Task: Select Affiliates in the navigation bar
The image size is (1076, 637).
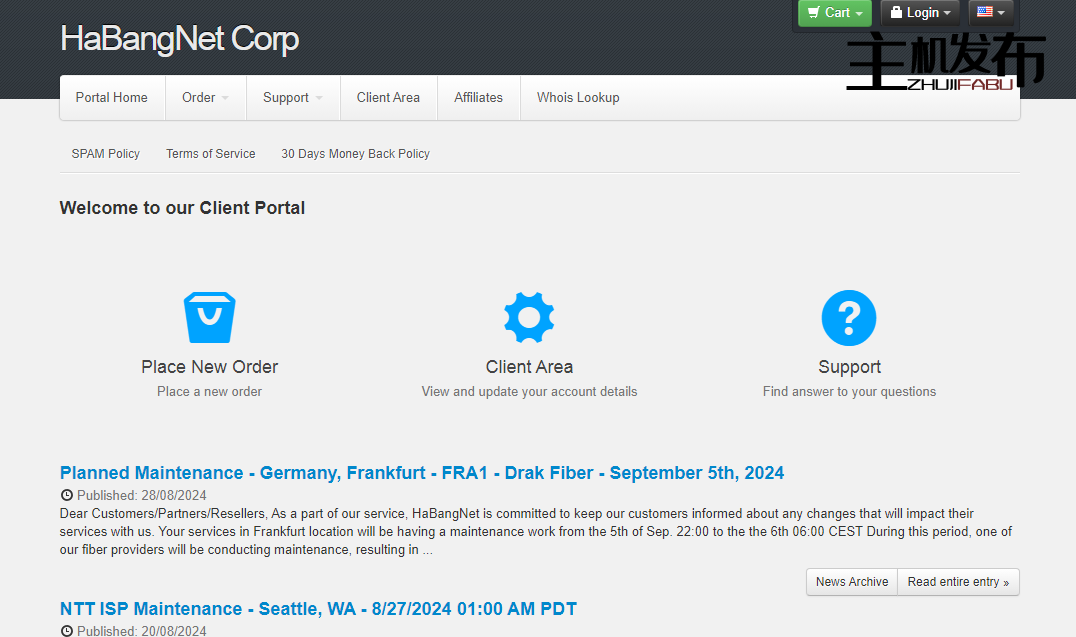Action: (x=478, y=98)
